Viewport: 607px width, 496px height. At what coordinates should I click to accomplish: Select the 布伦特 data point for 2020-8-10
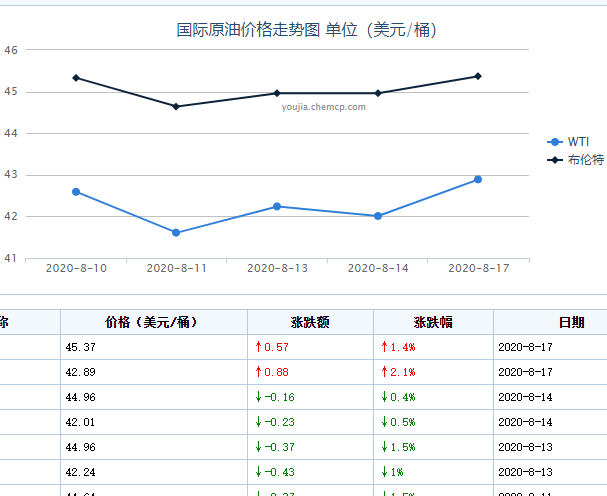pos(76,78)
